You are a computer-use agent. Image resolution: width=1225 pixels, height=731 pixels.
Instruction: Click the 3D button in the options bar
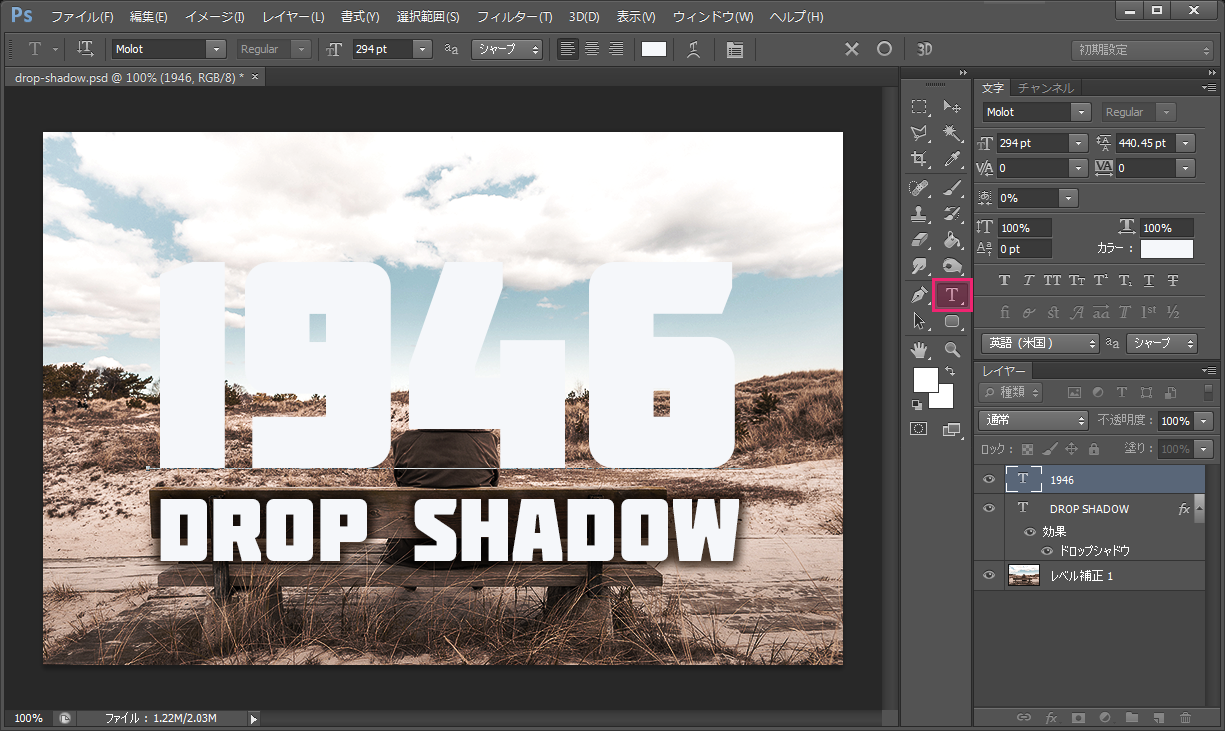point(924,48)
